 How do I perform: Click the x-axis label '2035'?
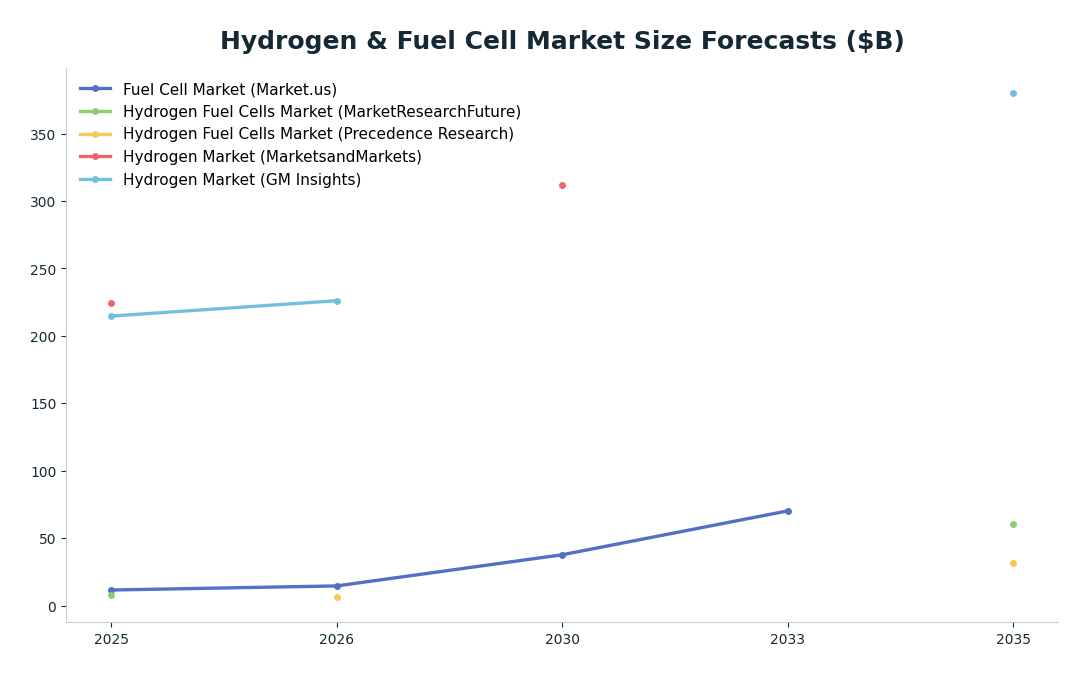[x=1013, y=639]
